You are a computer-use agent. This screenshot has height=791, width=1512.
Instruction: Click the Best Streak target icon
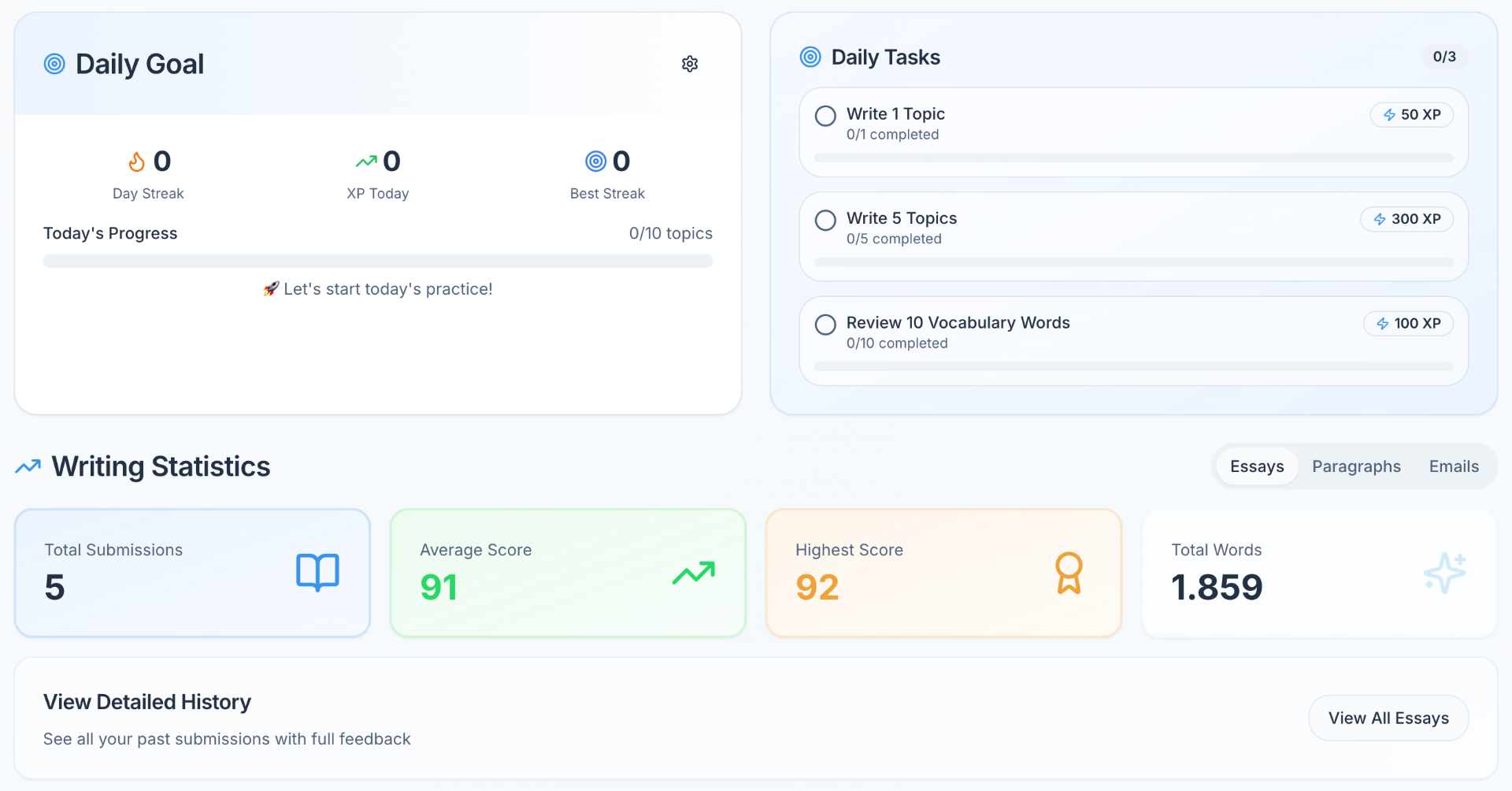tap(596, 162)
